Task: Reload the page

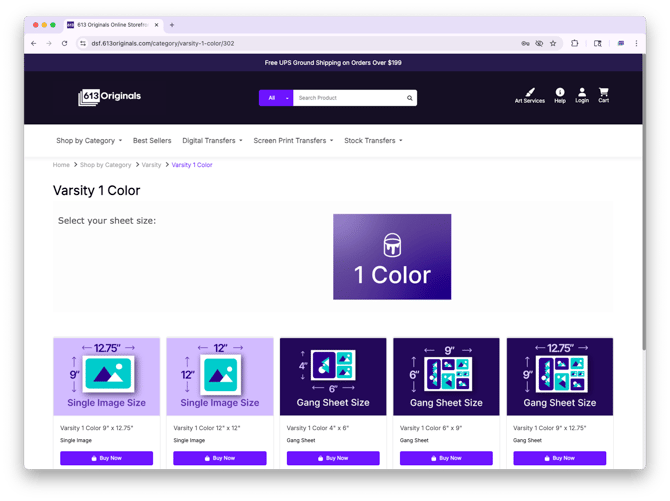Action: click(x=65, y=43)
